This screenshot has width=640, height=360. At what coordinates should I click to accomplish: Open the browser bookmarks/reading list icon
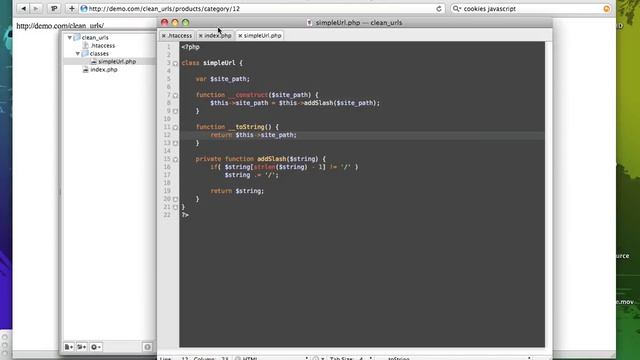[53, 8]
